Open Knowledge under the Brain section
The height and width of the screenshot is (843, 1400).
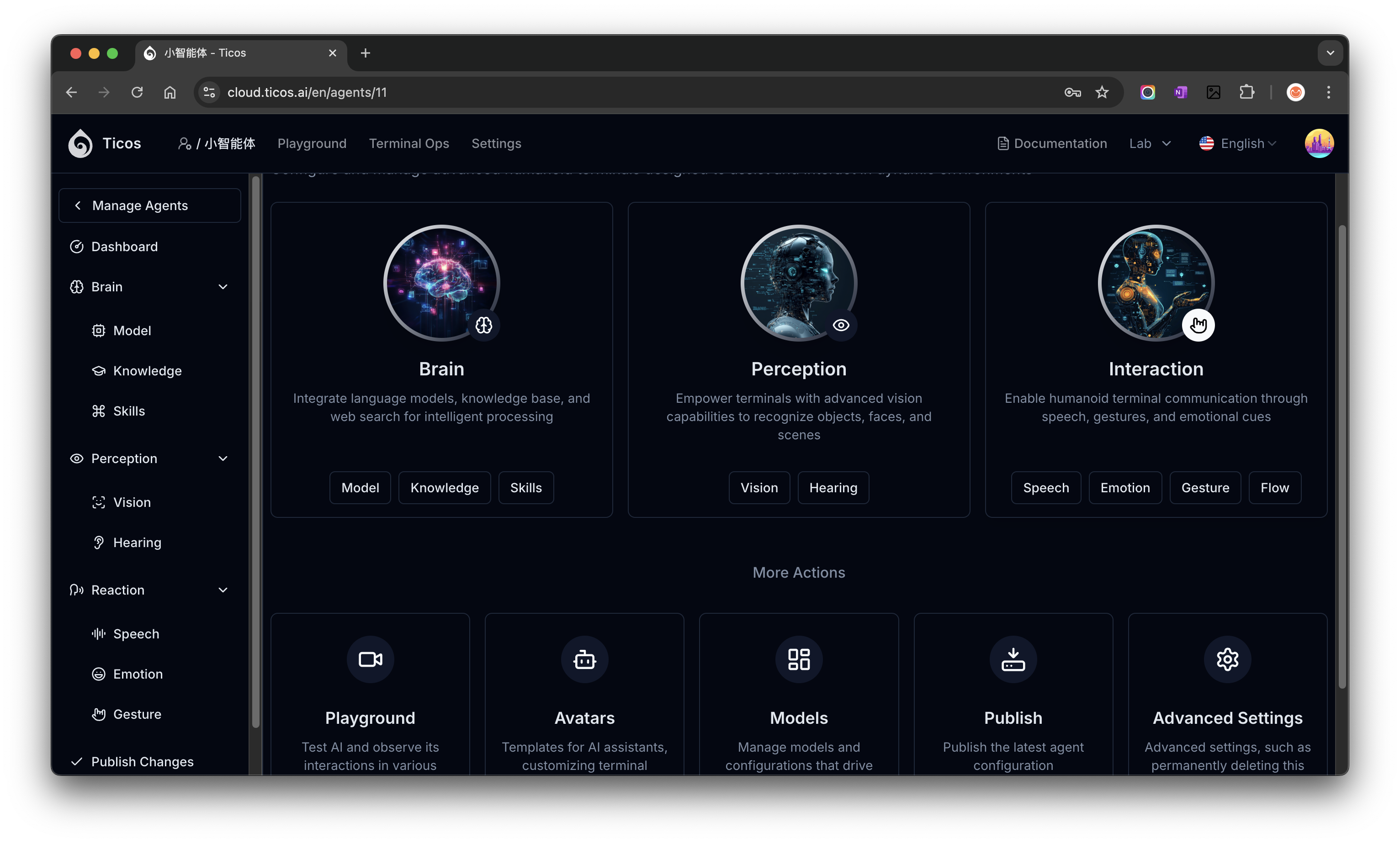click(x=147, y=370)
